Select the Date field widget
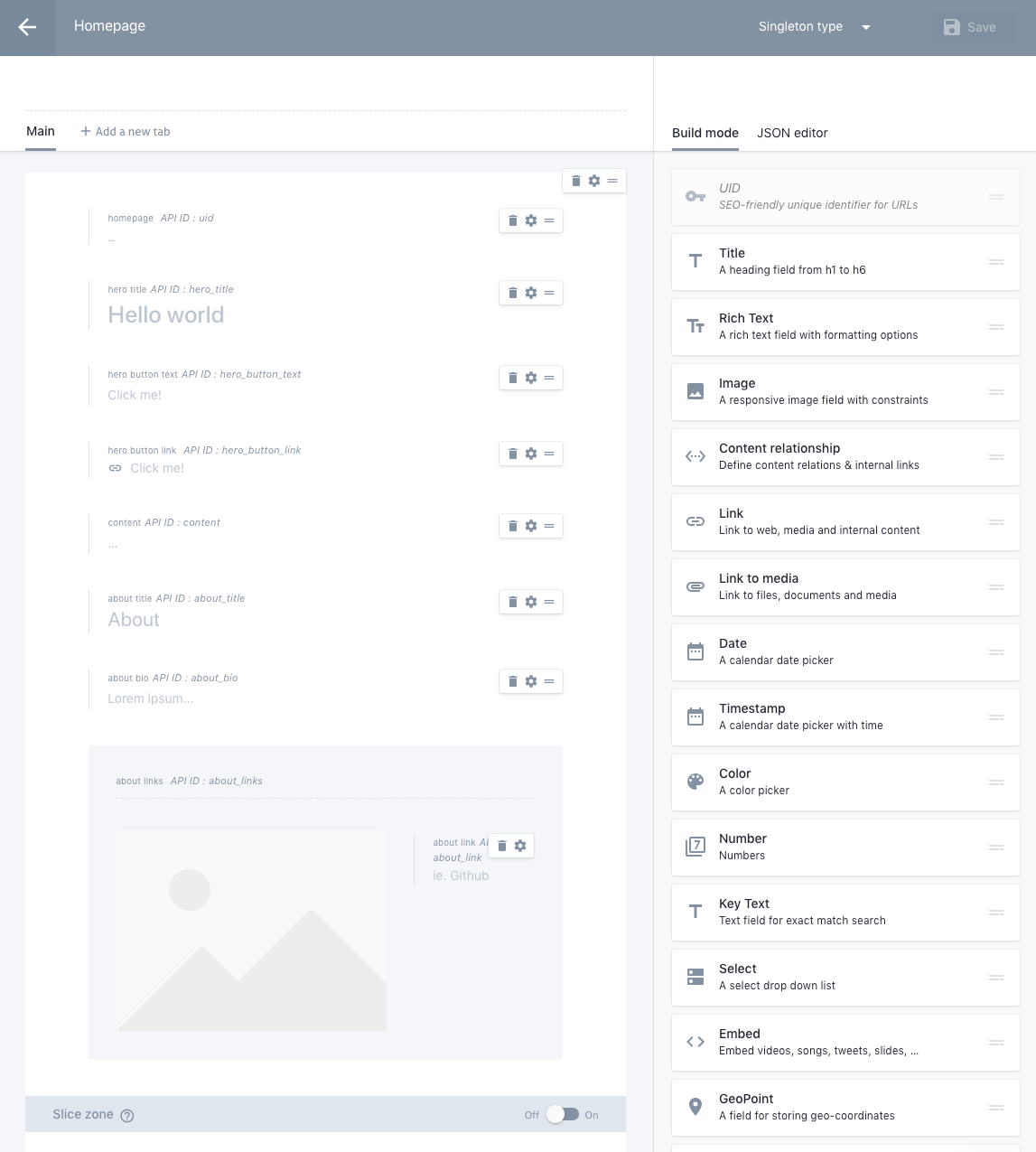The width and height of the screenshot is (1036, 1152). (845, 652)
